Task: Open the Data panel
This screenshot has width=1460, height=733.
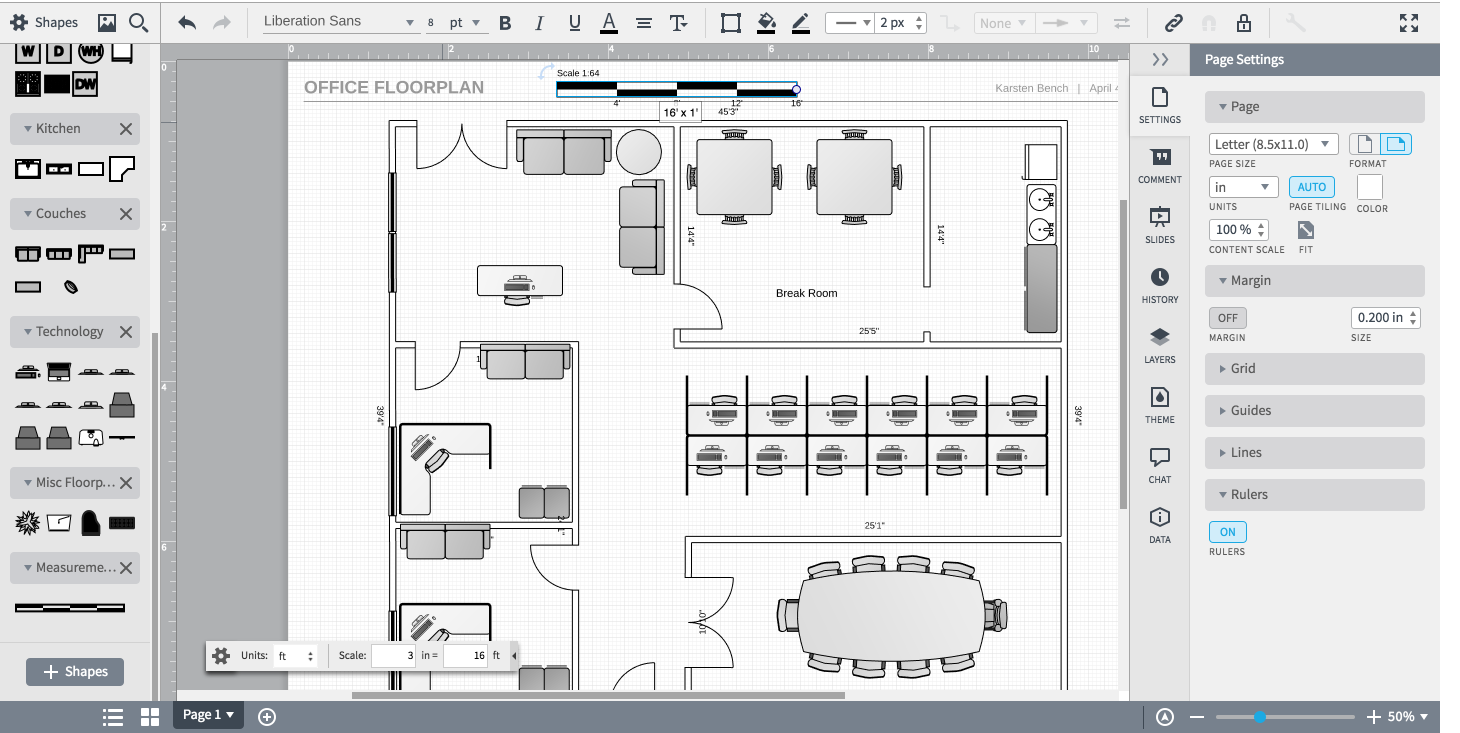Action: [1160, 525]
